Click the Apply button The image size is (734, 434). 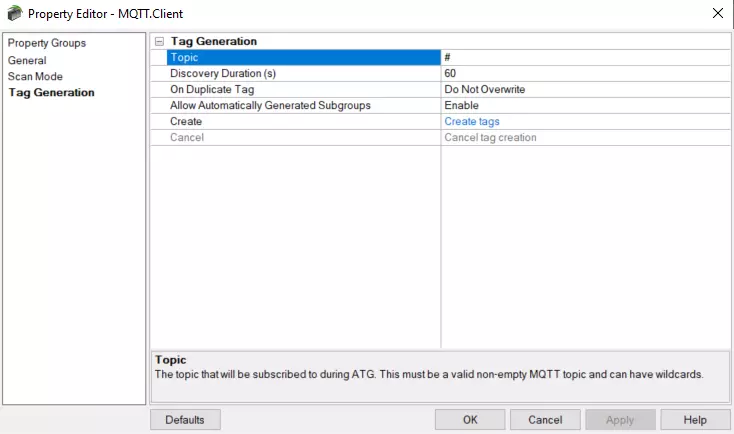tap(620, 419)
